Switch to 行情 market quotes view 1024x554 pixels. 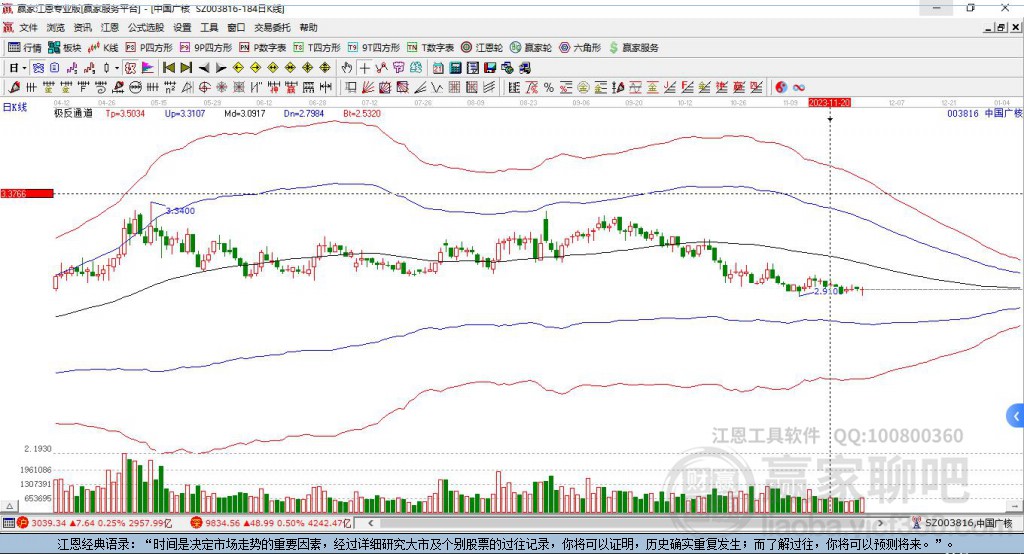[25, 48]
